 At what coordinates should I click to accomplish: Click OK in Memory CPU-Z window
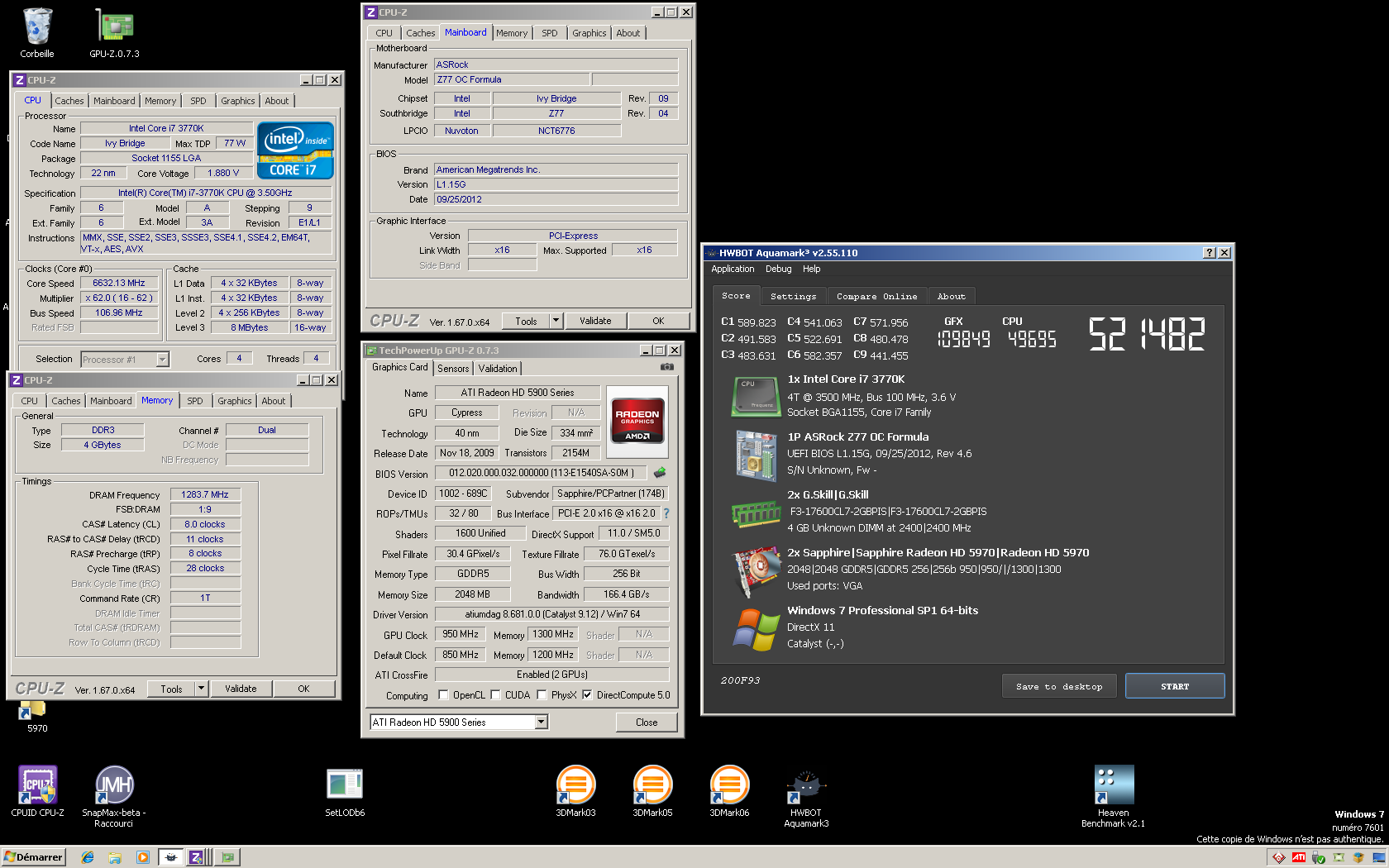(x=303, y=689)
